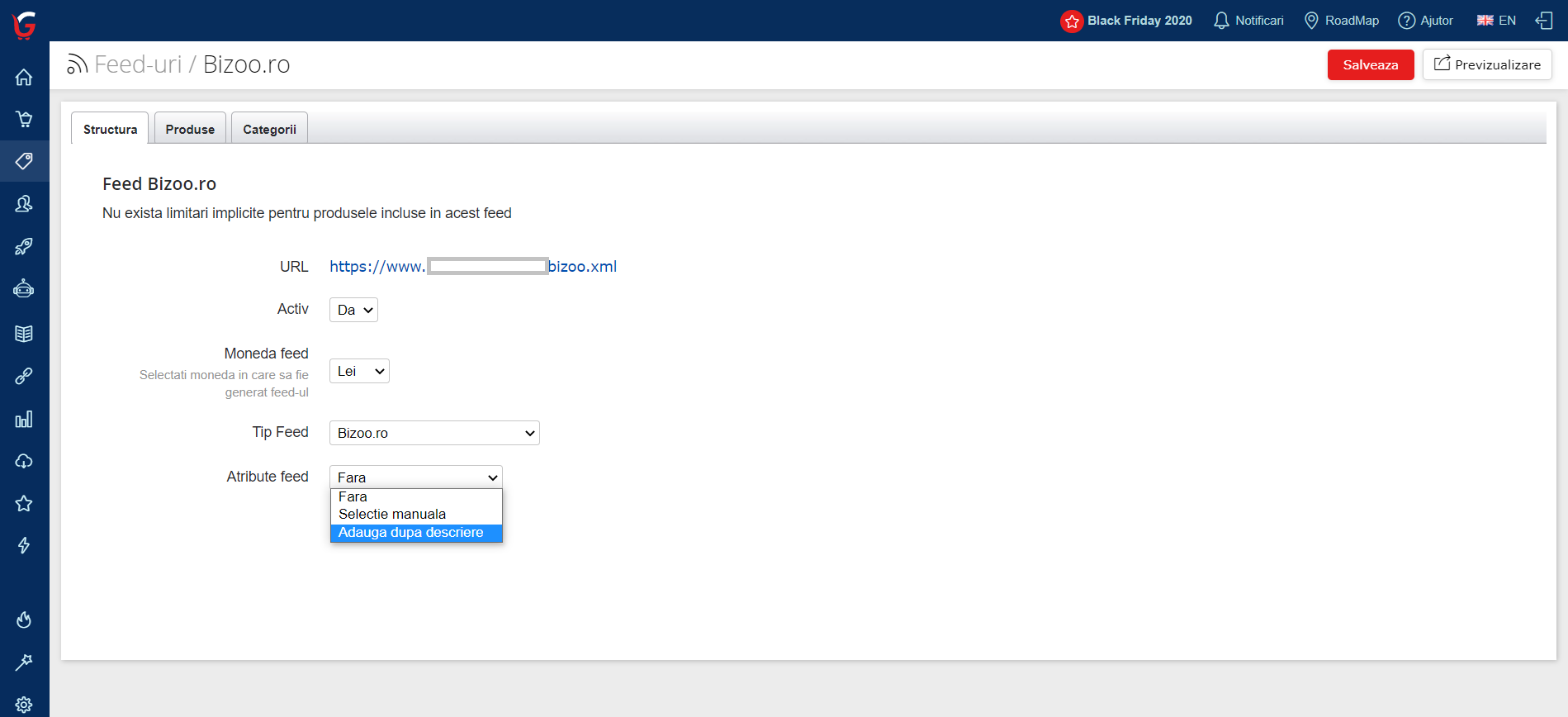Open the Home dashboard sidebar icon
The width and height of the screenshot is (1568, 717).
click(x=24, y=78)
